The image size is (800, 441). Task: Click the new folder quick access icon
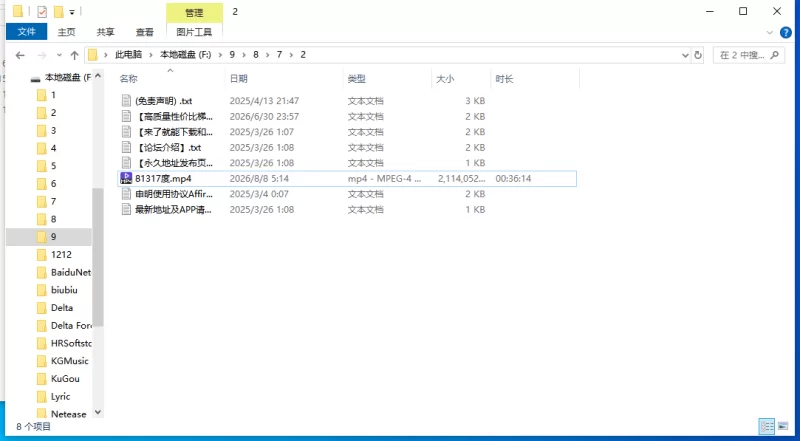tap(59, 11)
